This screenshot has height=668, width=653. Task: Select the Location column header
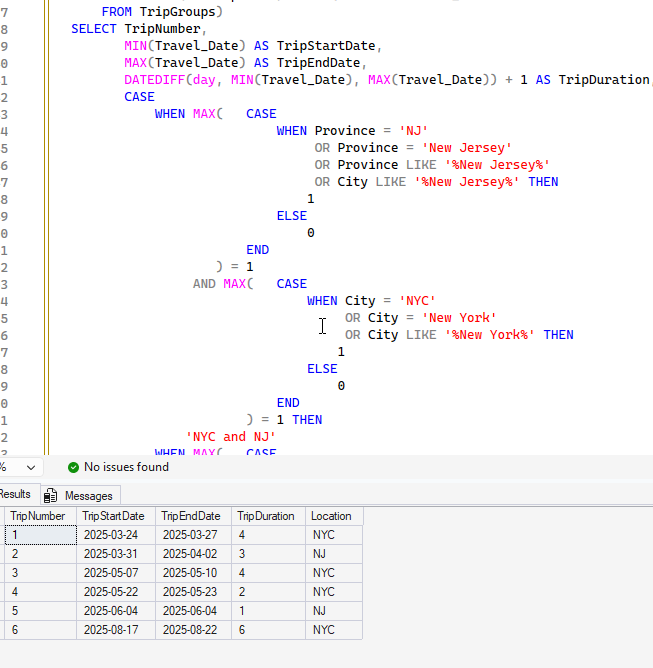pos(331,516)
